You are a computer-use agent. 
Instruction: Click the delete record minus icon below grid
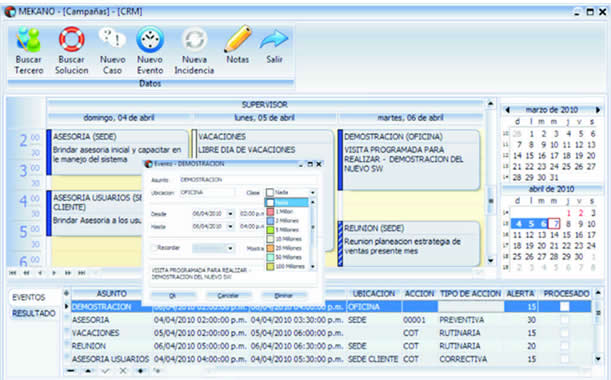[x=71, y=371]
